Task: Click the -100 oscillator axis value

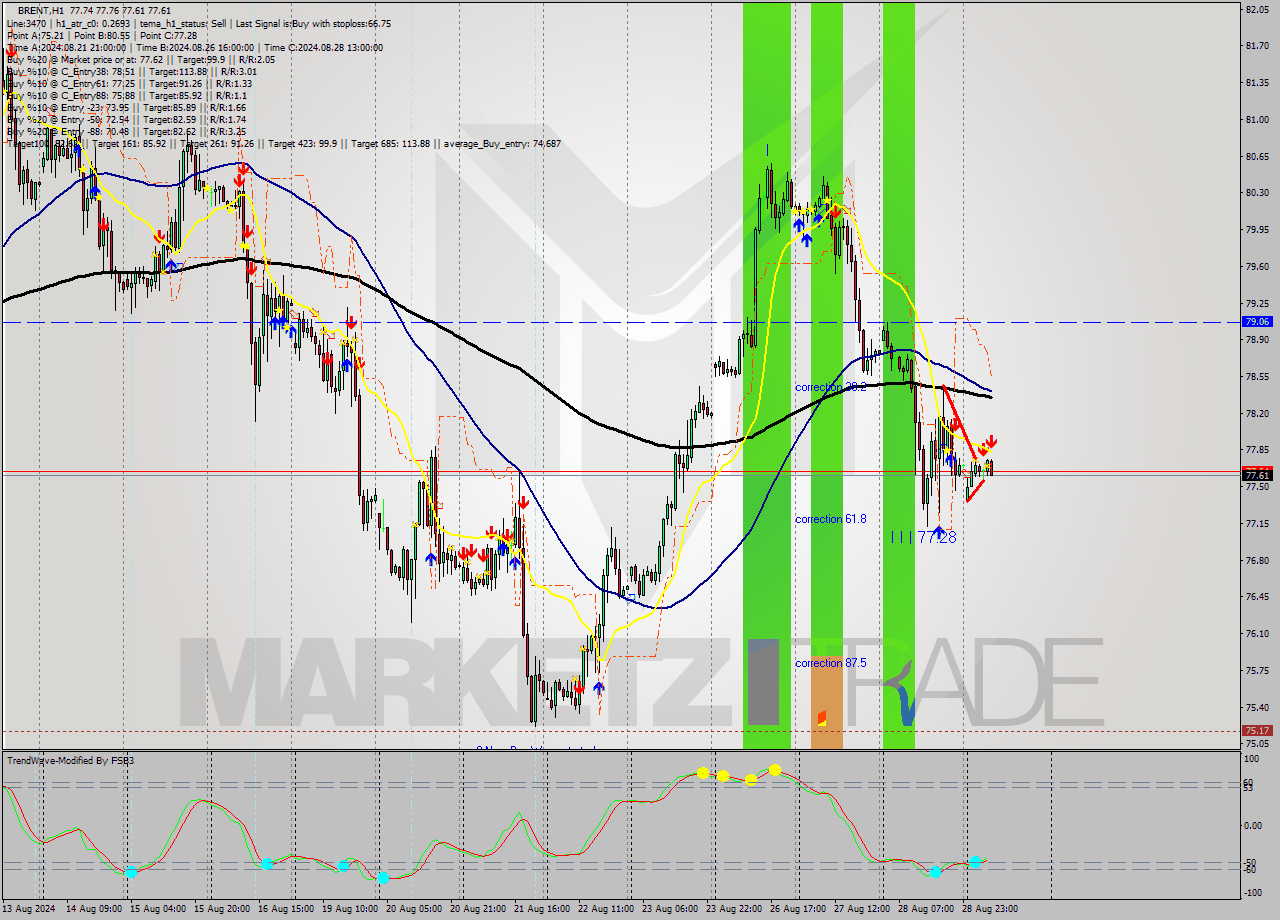Action: point(1252,892)
